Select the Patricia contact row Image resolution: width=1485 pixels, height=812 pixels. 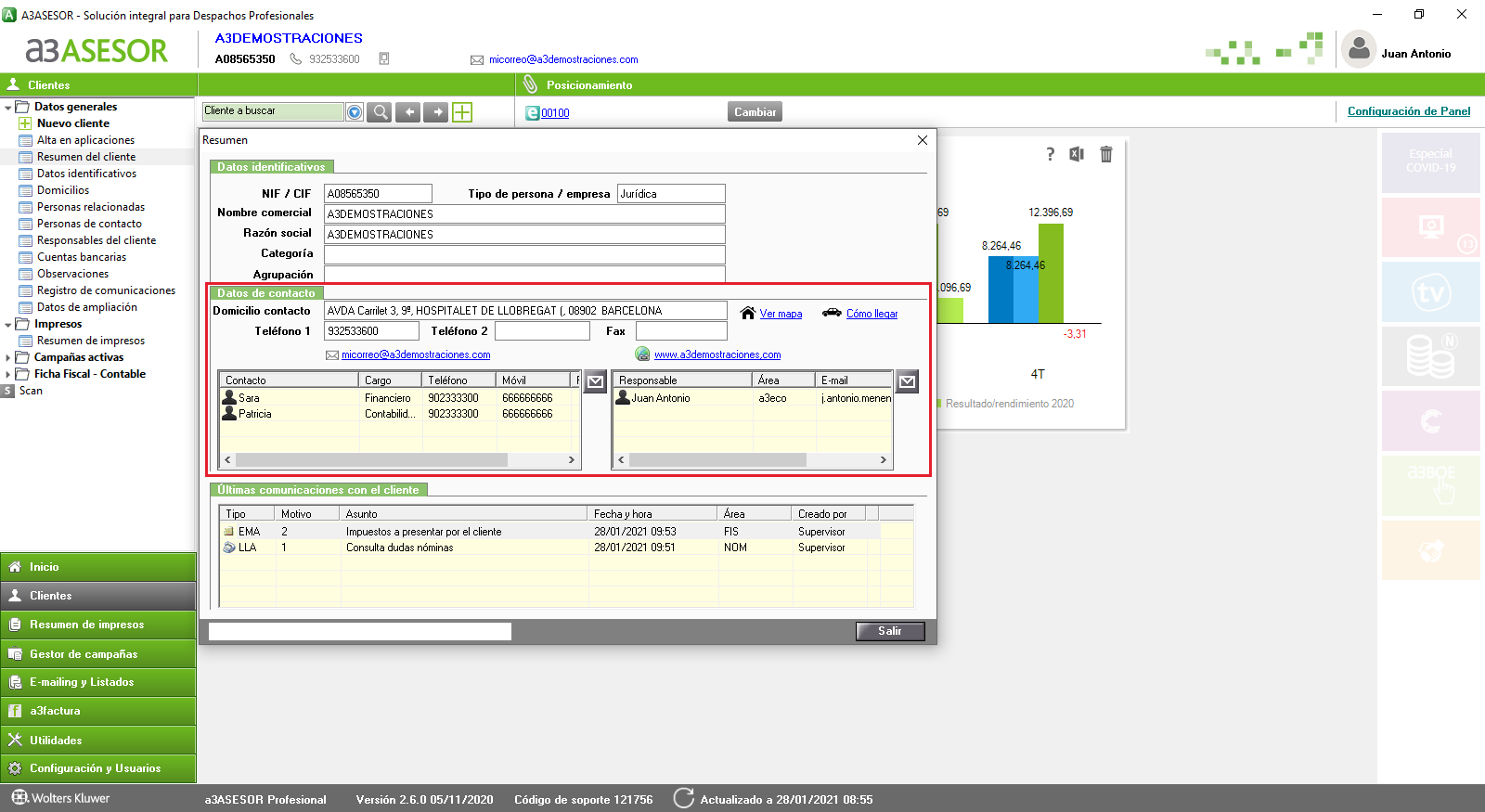point(399,414)
